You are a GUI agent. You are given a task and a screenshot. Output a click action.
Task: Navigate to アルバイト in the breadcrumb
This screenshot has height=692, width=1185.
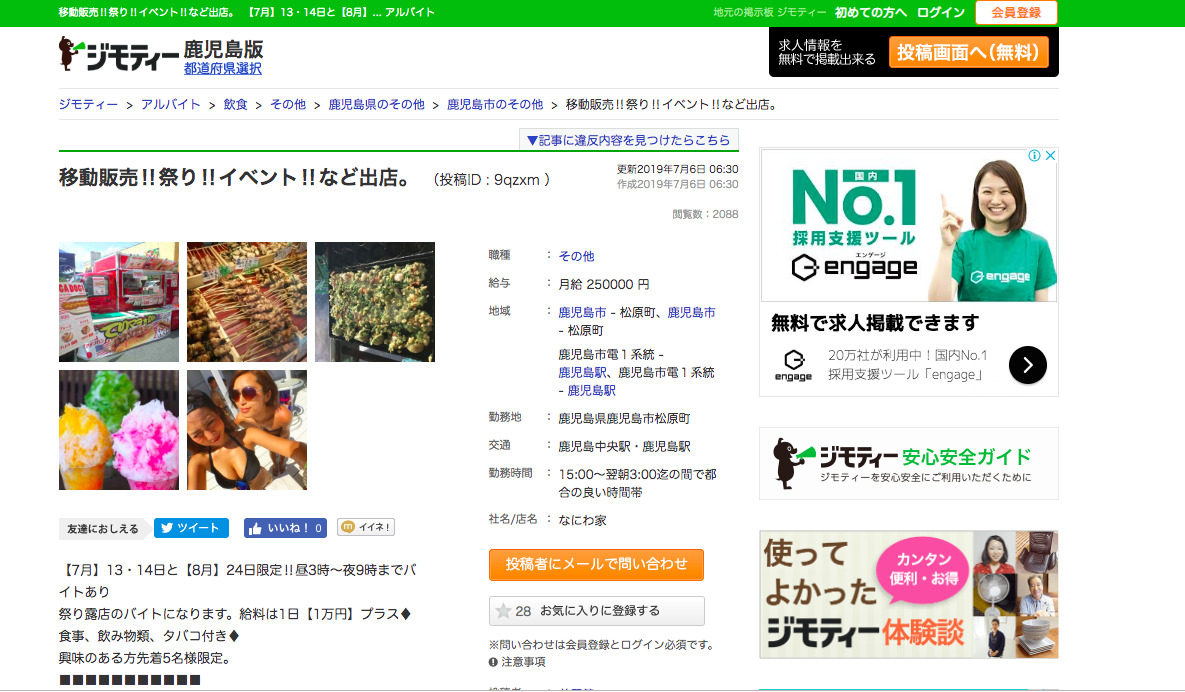tap(171, 104)
